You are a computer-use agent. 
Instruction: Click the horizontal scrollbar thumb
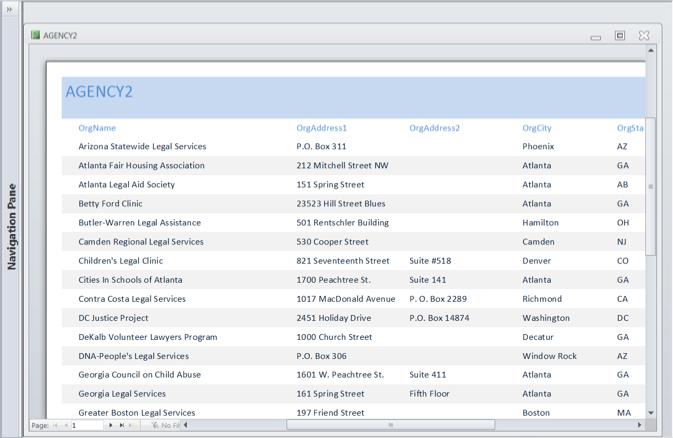[x=390, y=425]
